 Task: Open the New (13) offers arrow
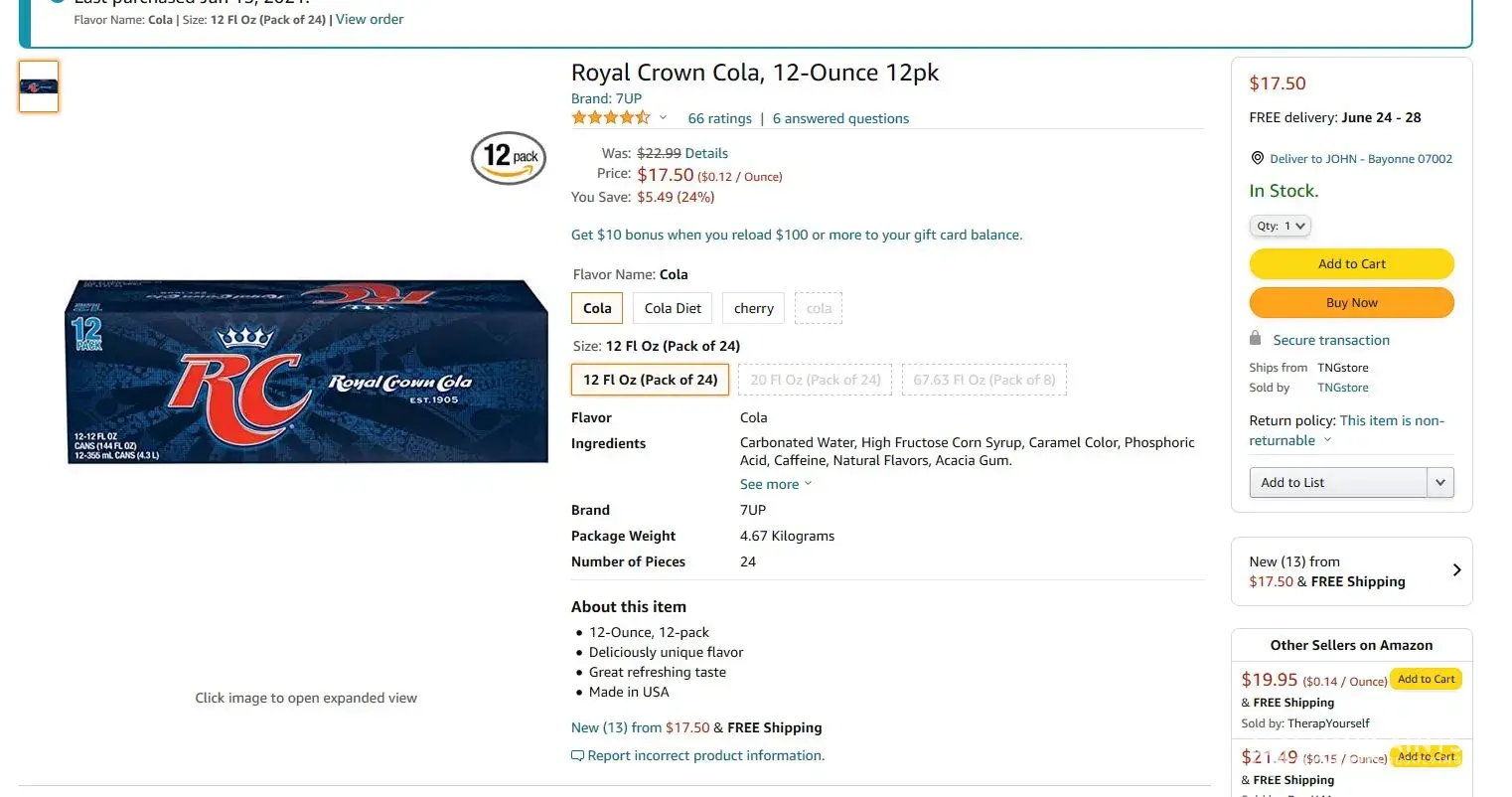click(x=1456, y=570)
